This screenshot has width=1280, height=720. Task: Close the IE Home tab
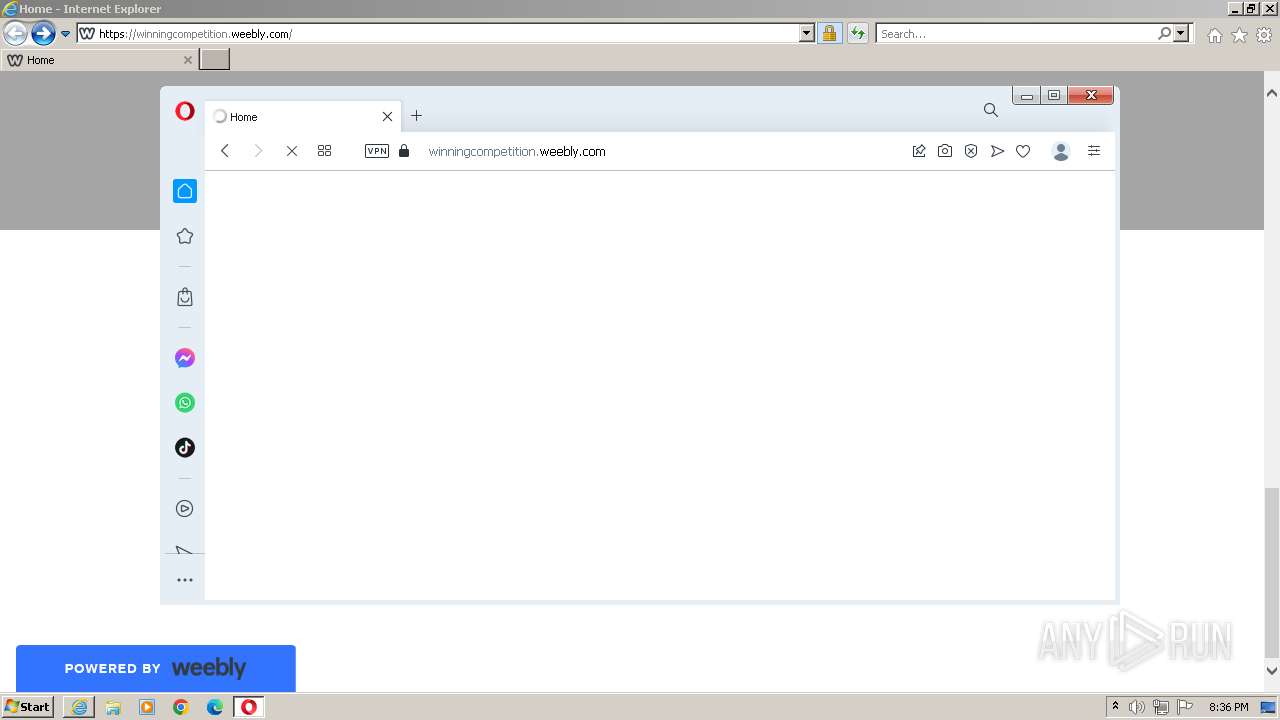187,60
